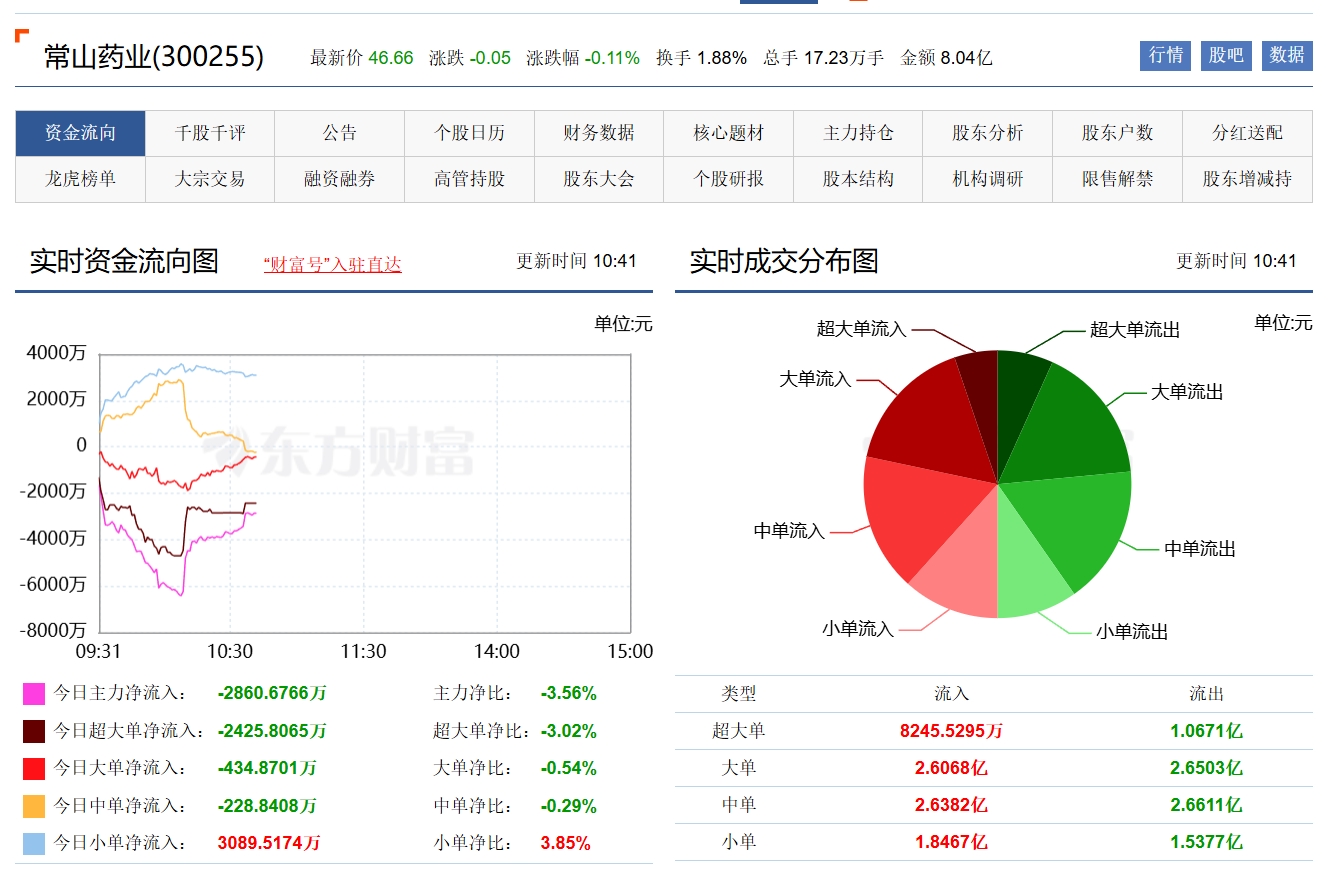This screenshot has width=1339, height=880.
Task: Click the 小单净比 value 3.85%
Action: (x=566, y=843)
